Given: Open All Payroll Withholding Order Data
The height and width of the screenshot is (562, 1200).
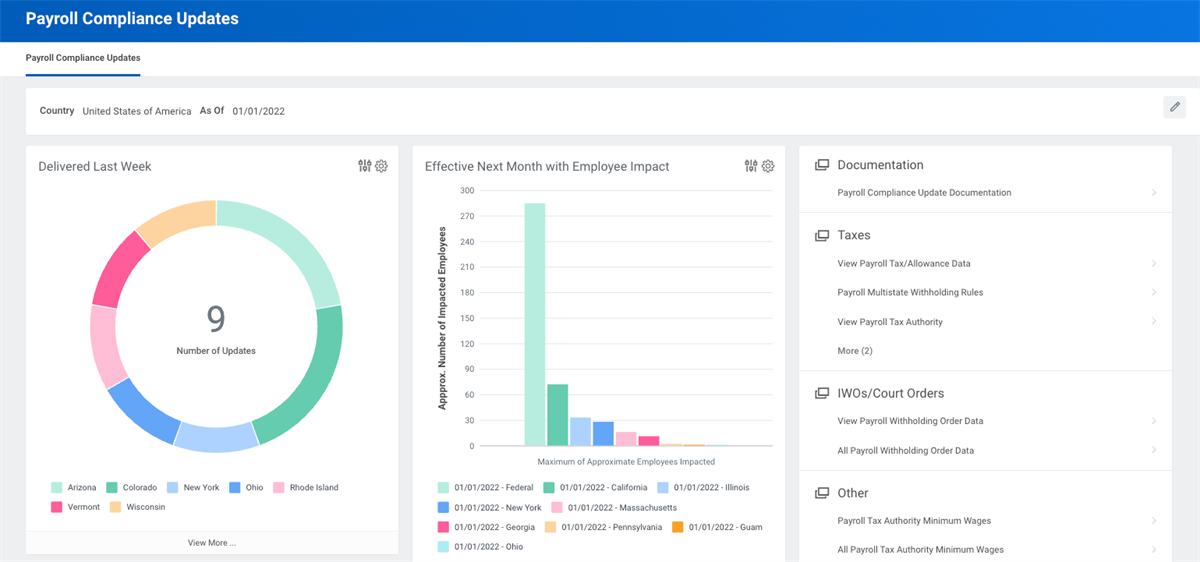Looking at the screenshot, I should [905, 450].
